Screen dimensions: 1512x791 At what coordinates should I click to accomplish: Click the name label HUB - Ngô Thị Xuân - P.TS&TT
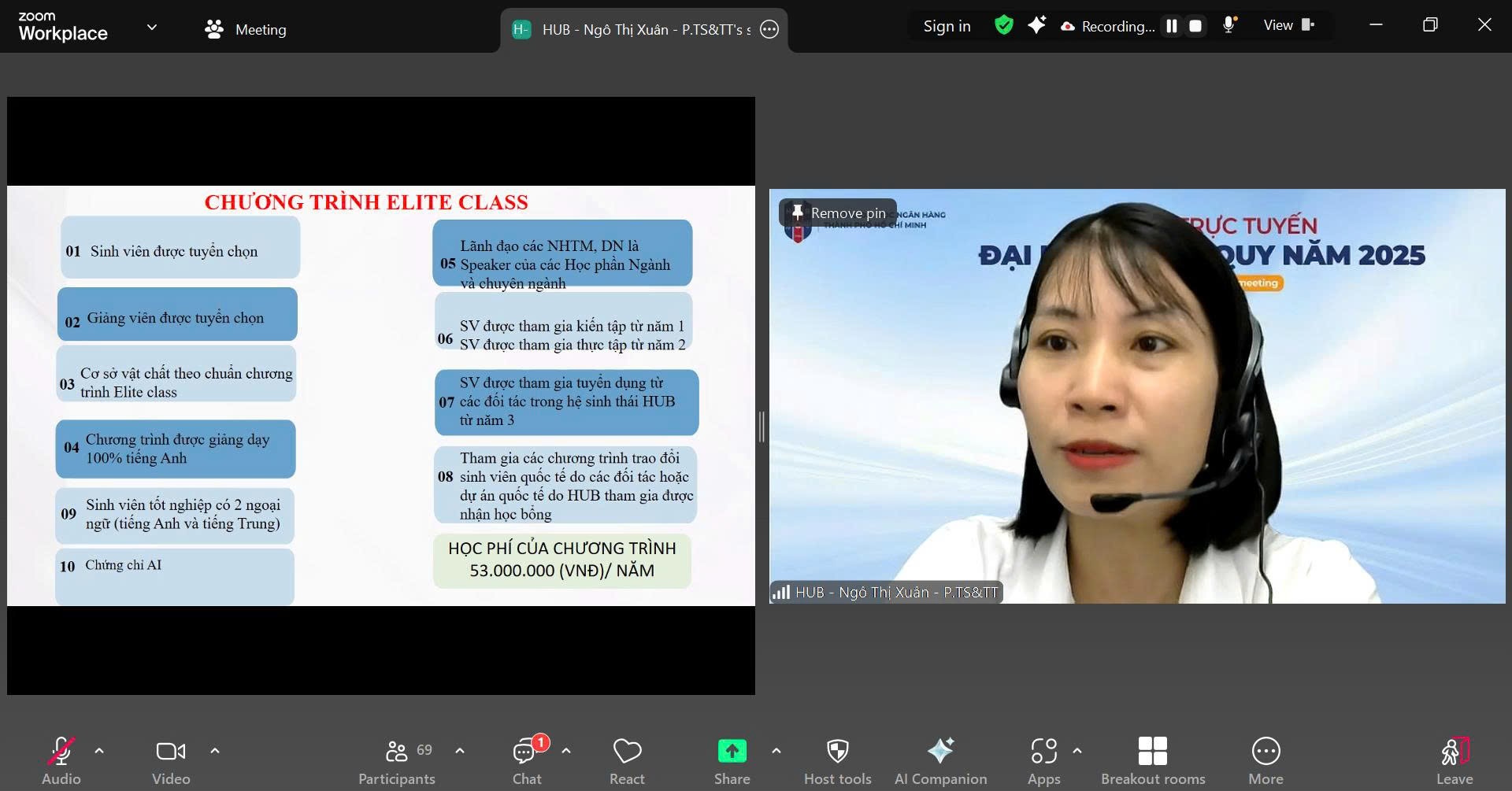896,592
